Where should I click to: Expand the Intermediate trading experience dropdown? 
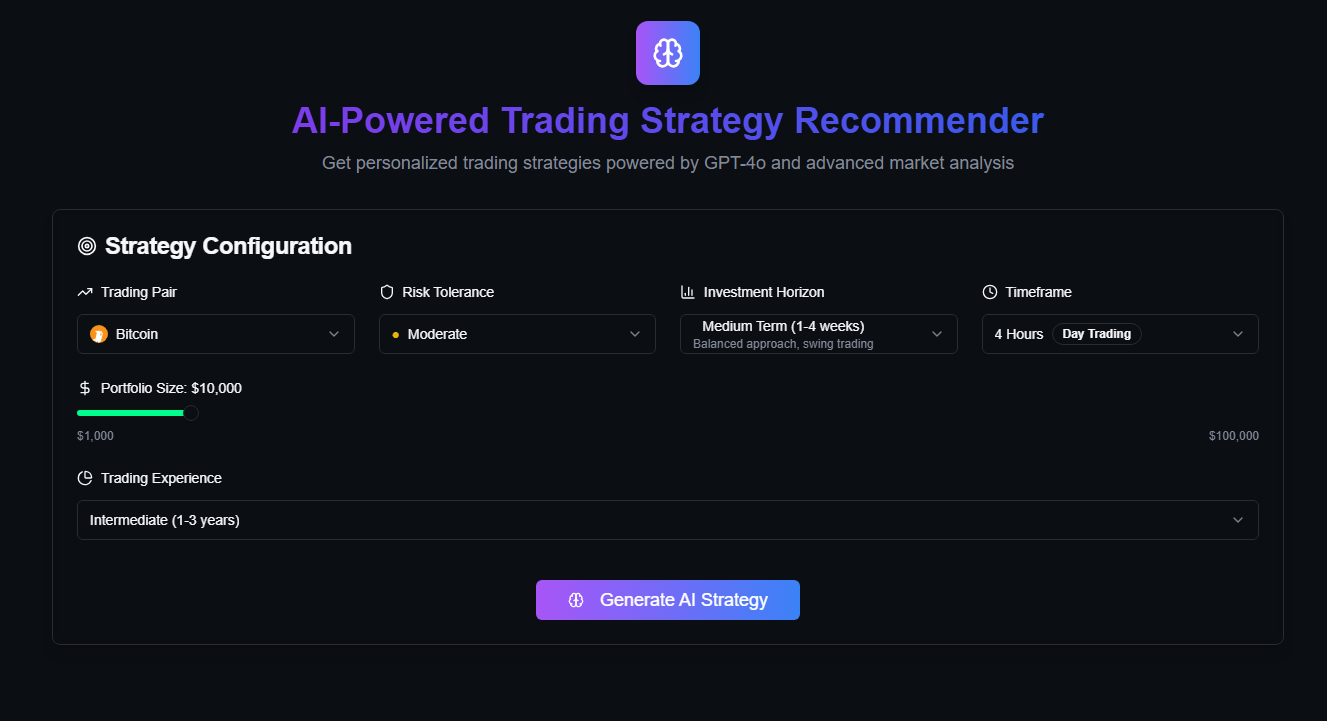[x=668, y=520]
